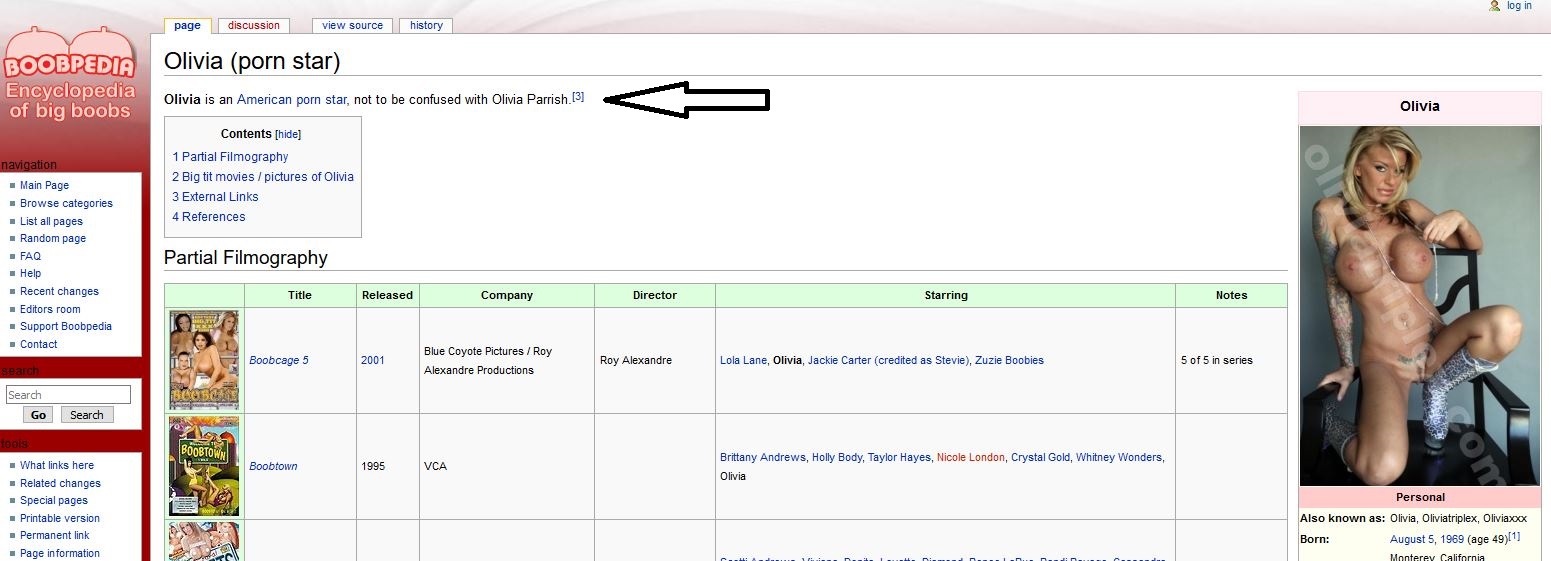The height and width of the screenshot is (561, 1551).
Task: Open the Boobtown title link
Action: 273,466
